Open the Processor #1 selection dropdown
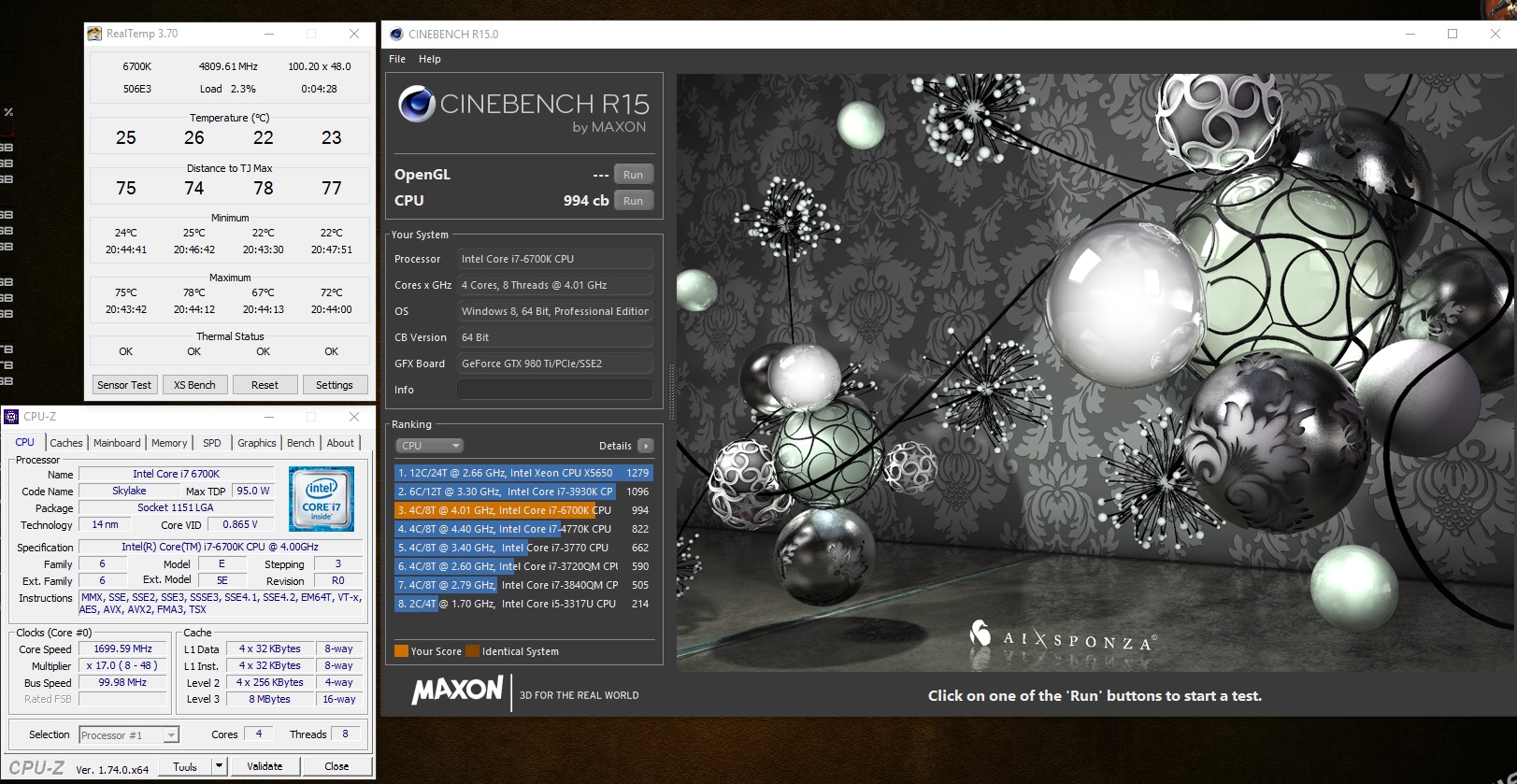 (x=129, y=735)
